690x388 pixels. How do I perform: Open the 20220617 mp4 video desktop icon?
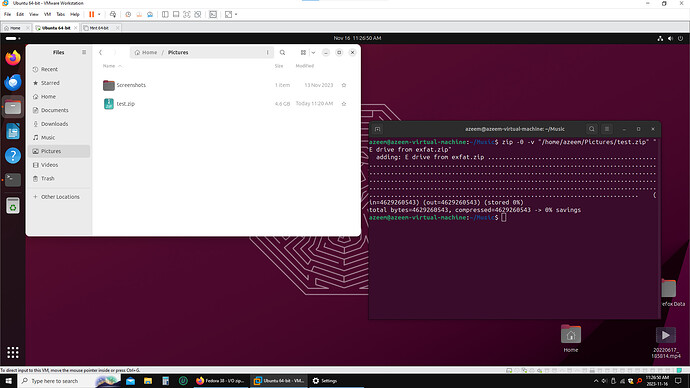point(665,342)
